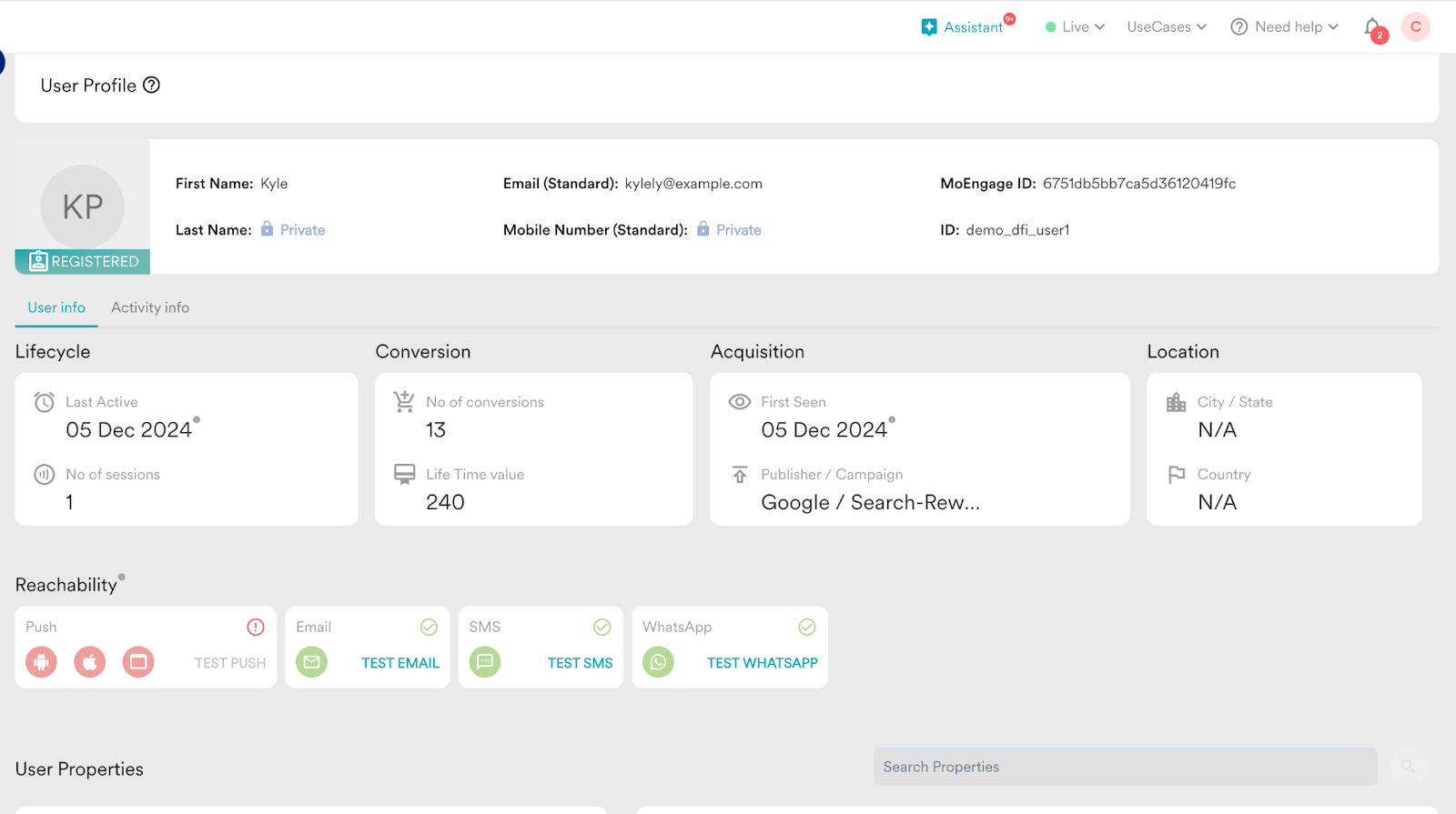The height and width of the screenshot is (814, 1456).
Task: Switch to the Activity info tab
Action: coord(150,307)
